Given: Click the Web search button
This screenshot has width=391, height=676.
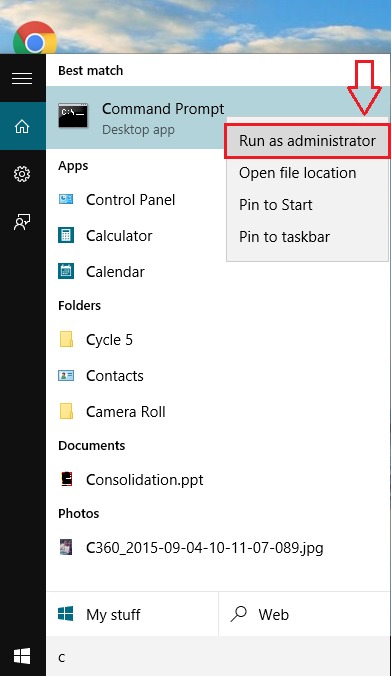Looking at the screenshot, I should pyautogui.click(x=305, y=614).
